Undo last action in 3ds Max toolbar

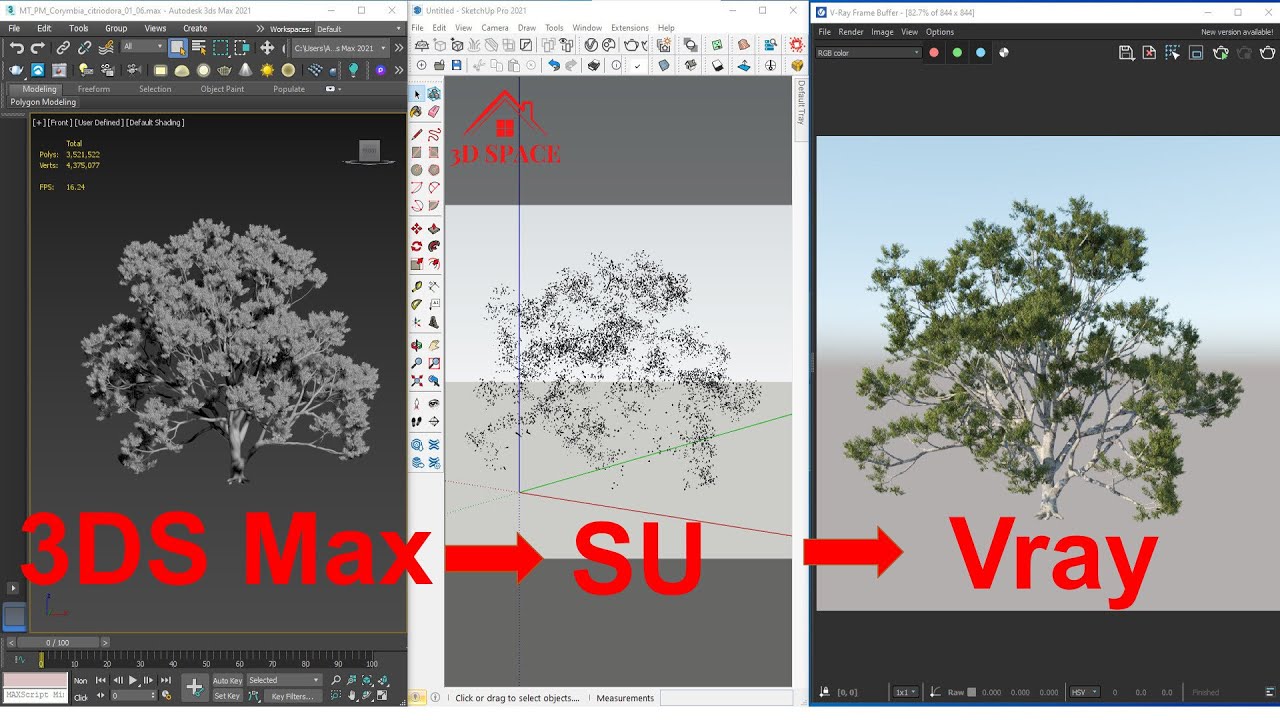16,47
